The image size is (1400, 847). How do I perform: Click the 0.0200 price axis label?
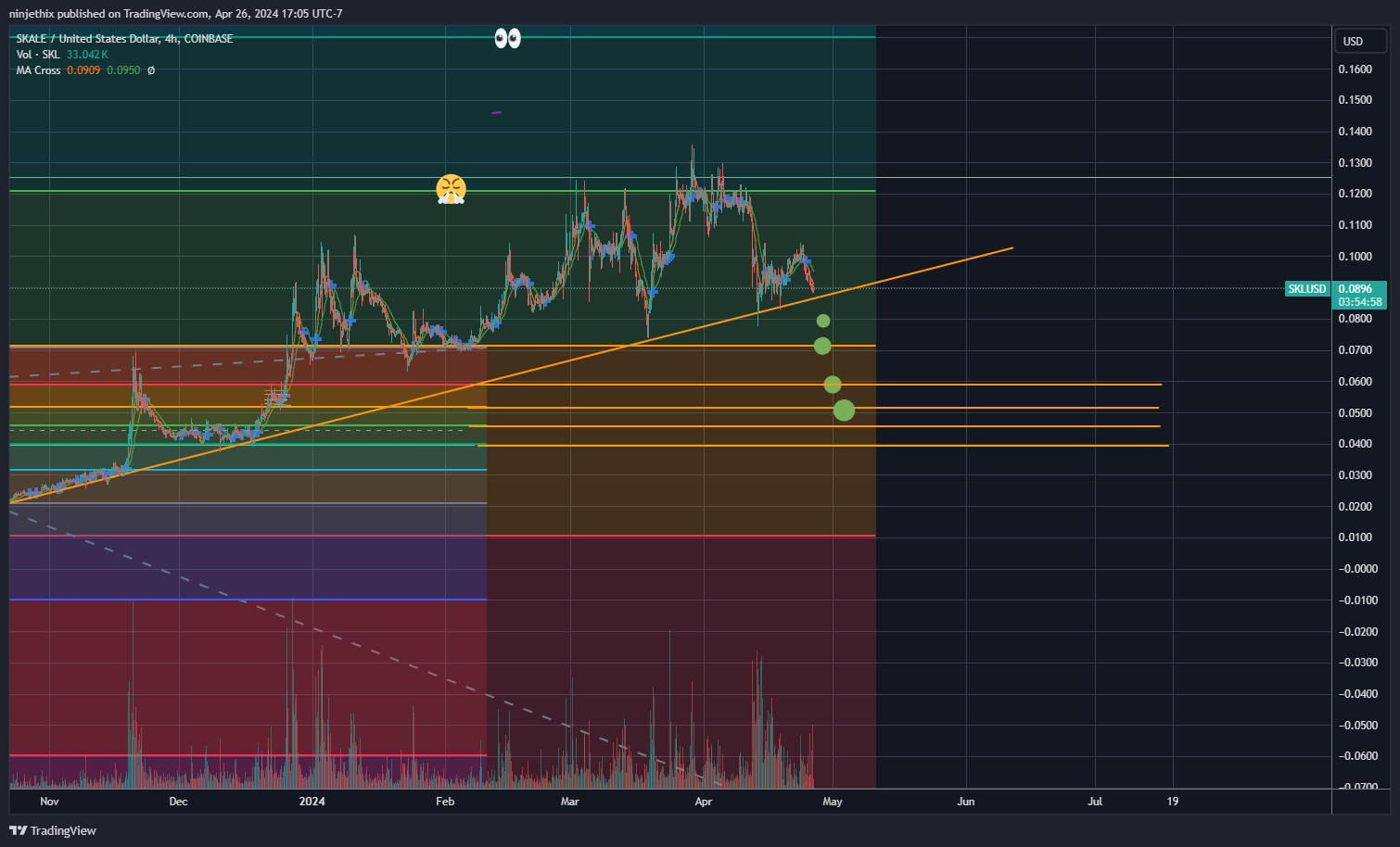[1355, 507]
